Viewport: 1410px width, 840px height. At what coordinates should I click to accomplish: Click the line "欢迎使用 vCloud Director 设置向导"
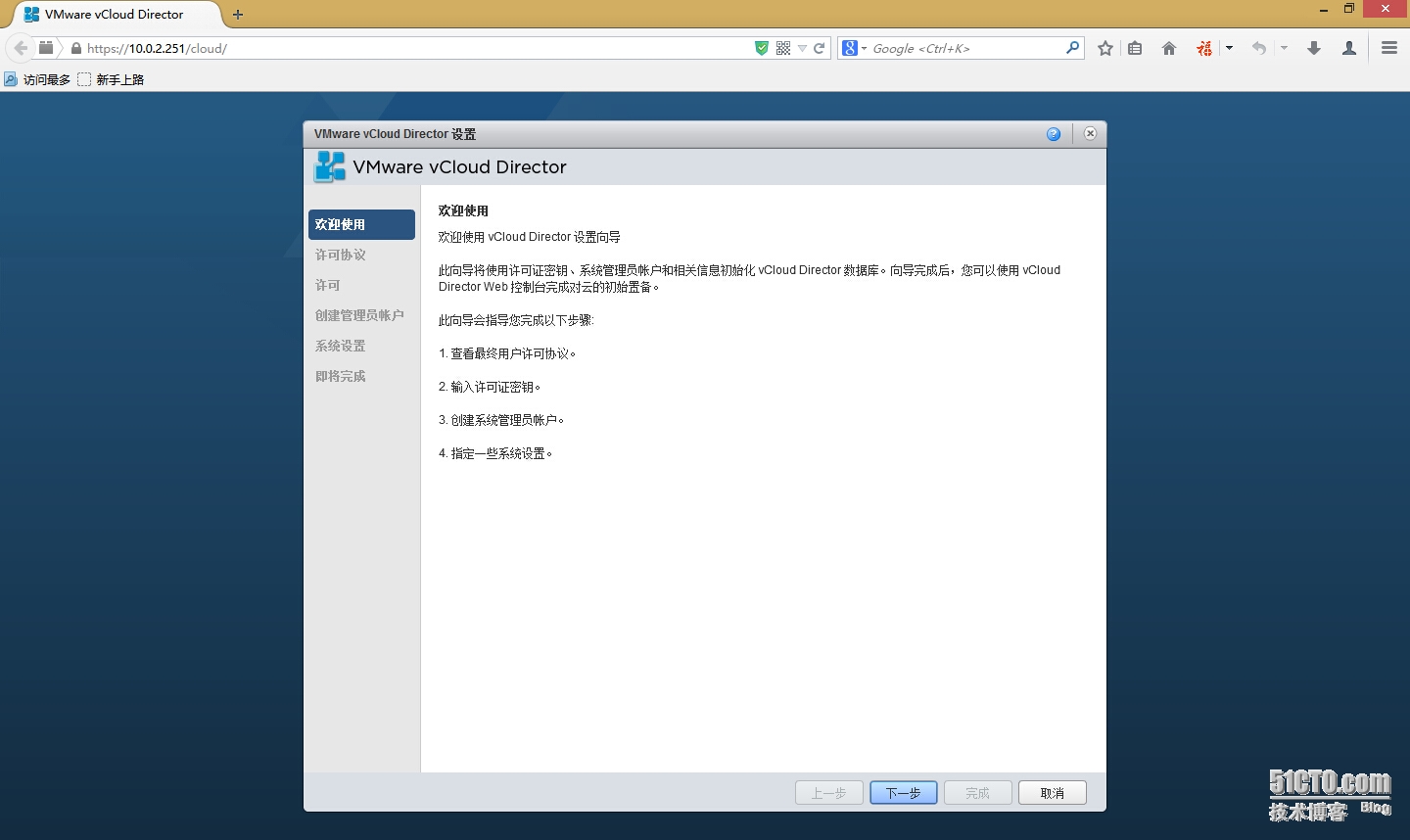pyautogui.click(x=530, y=237)
